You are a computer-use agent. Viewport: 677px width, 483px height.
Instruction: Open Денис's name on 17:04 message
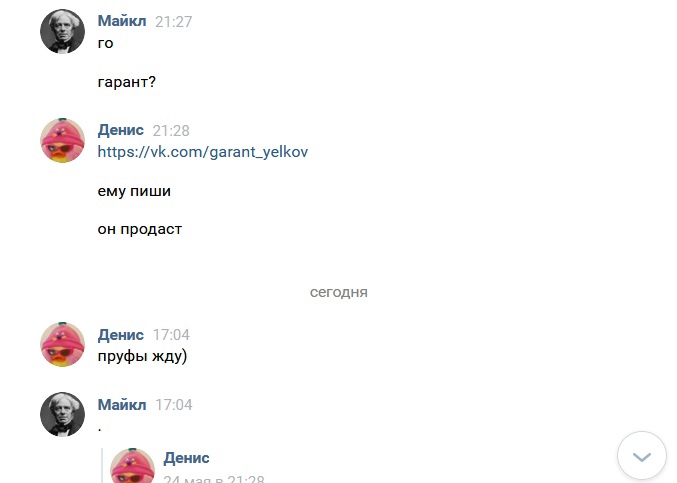121,334
